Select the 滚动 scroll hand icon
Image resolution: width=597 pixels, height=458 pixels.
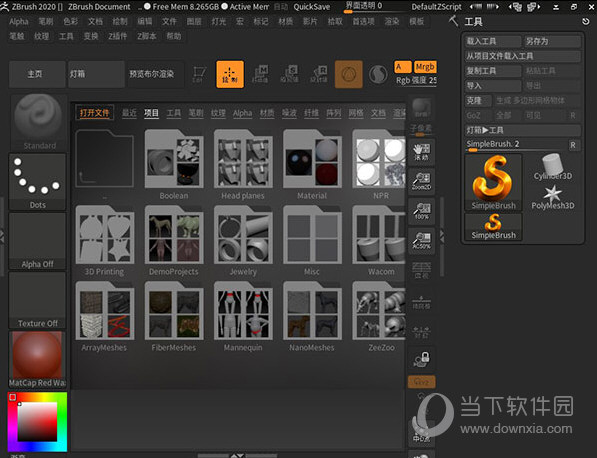pos(421,152)
